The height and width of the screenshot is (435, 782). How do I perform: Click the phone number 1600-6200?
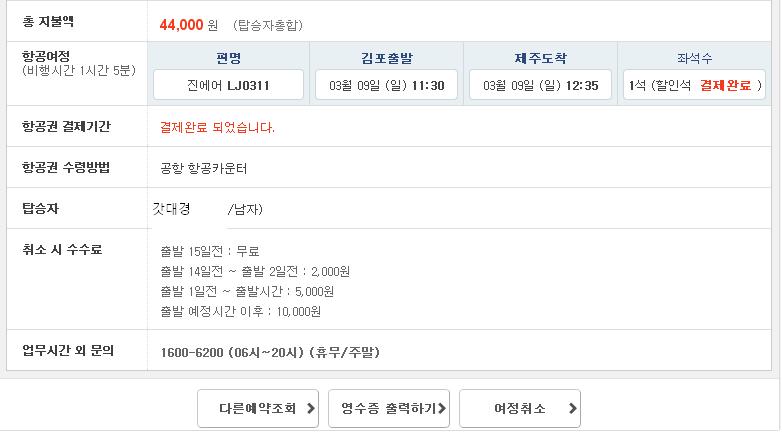[x=192, y=353]
